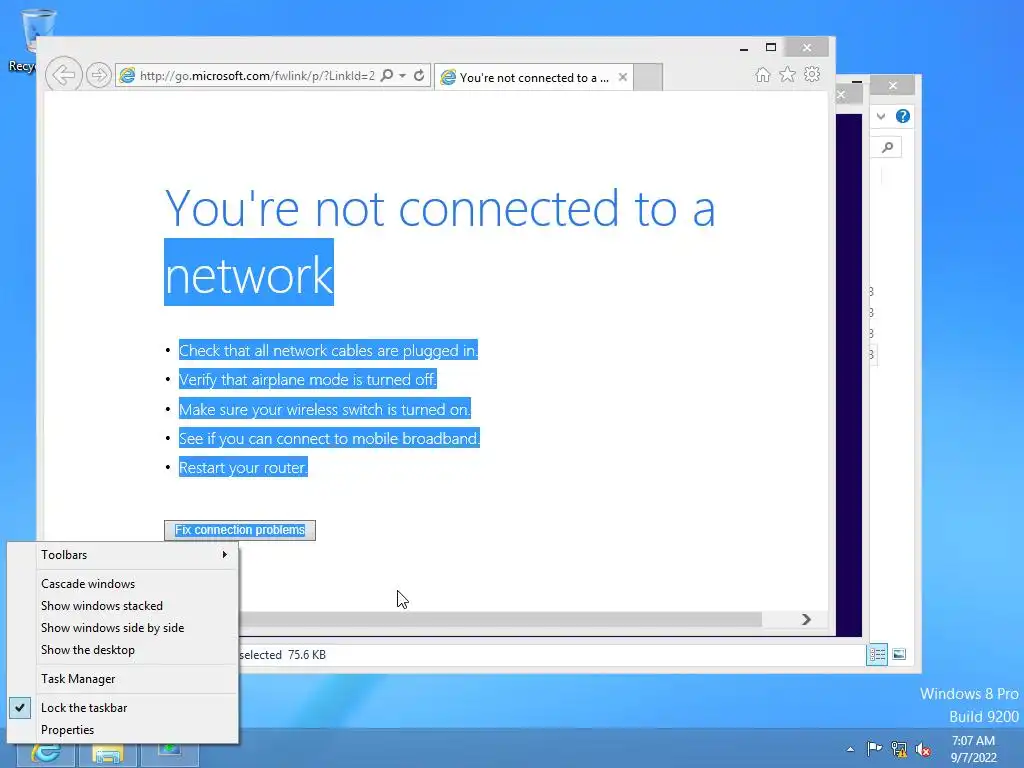This screenshot has height=768, width=1024.
Task: Maximize the Internet Explorer window
Action: 771,48
